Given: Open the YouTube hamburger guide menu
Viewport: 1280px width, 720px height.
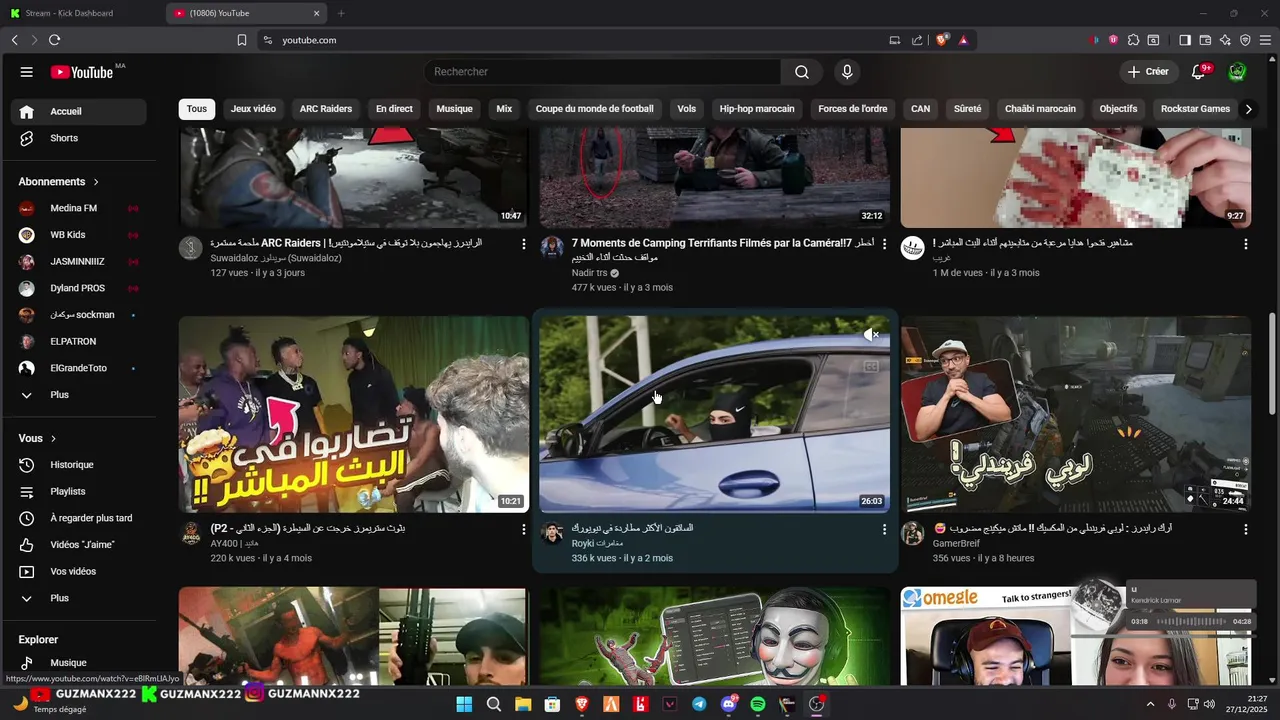Looking at the screenshot, I should [x=27, y=72].
